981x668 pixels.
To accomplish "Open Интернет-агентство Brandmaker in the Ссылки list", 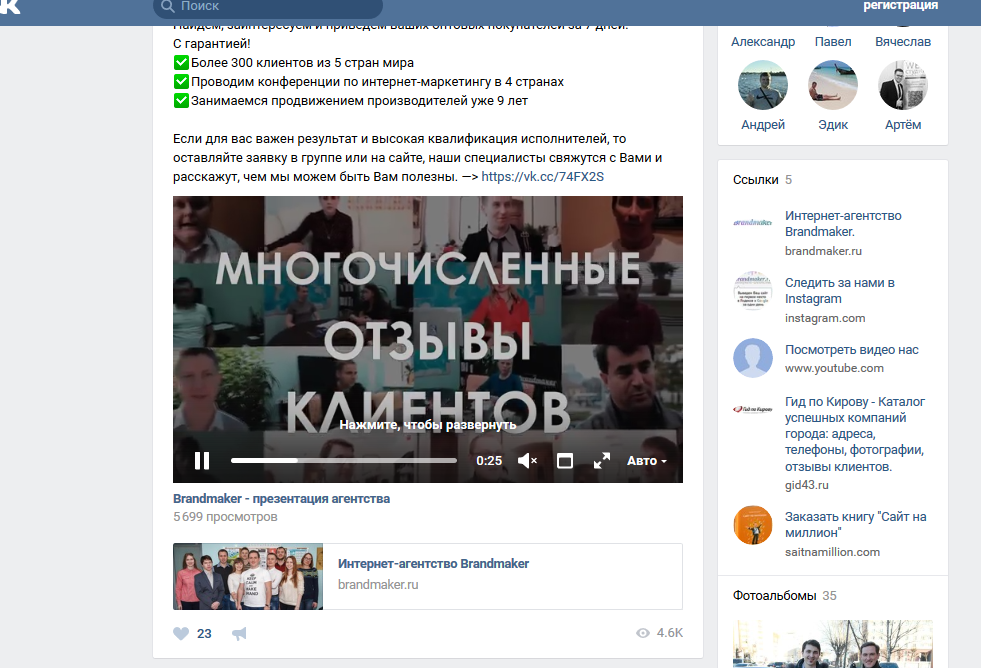I will pyautogui.click(x=843, y=223).
